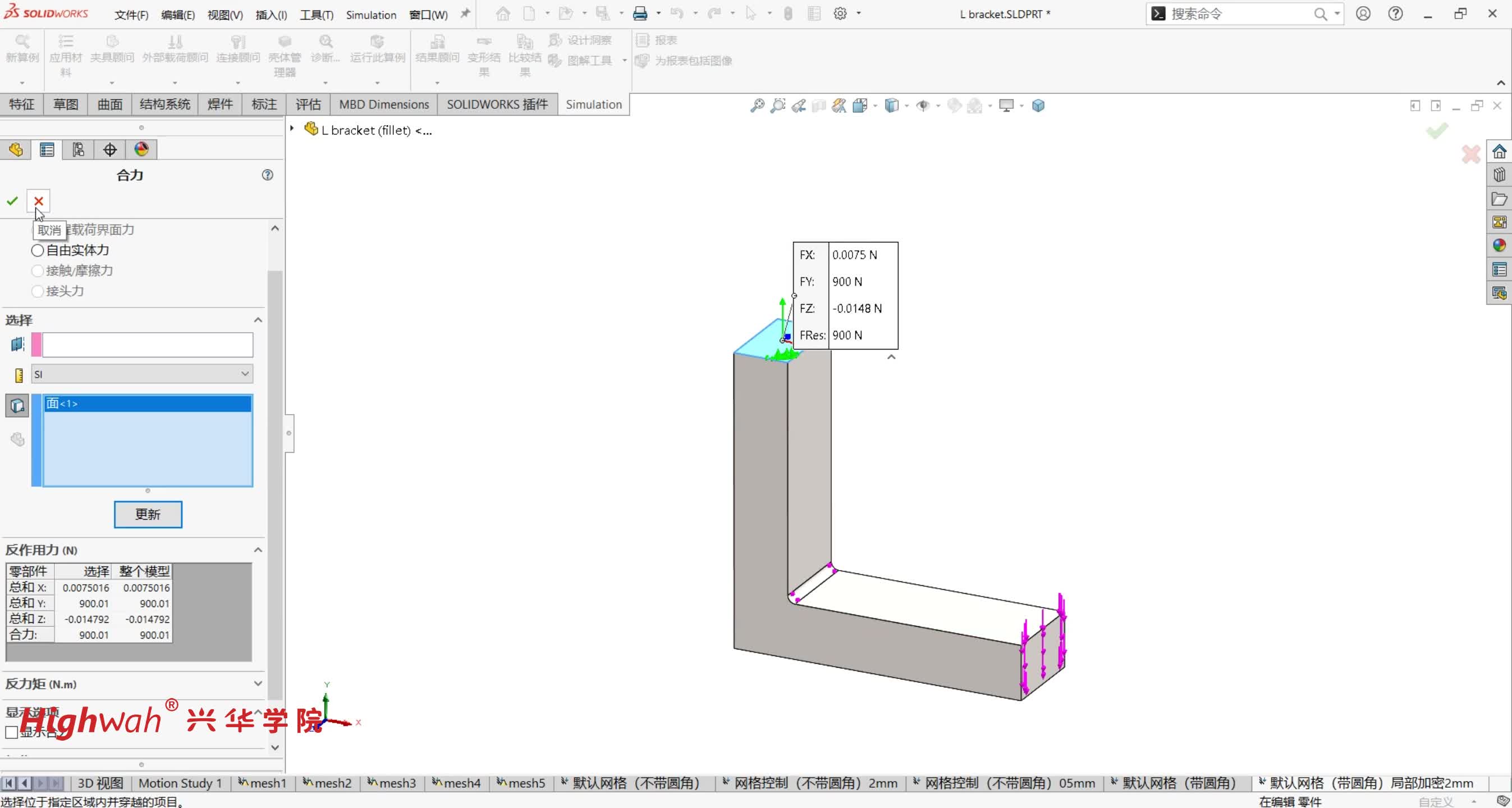Image resolution: width=1512 pixels, height=808 pixels.
Task: Open the DimXpertManager crosshair tab
Action: (110, 150)
